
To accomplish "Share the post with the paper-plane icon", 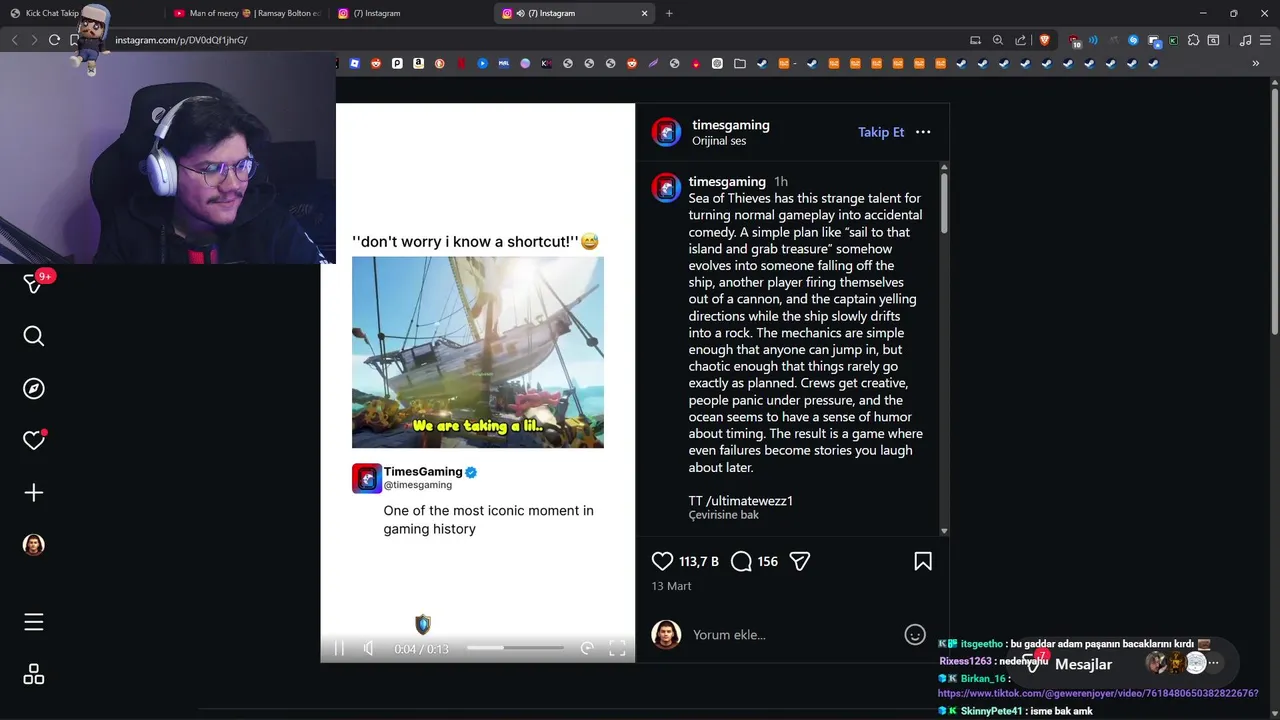I will 800,561.
